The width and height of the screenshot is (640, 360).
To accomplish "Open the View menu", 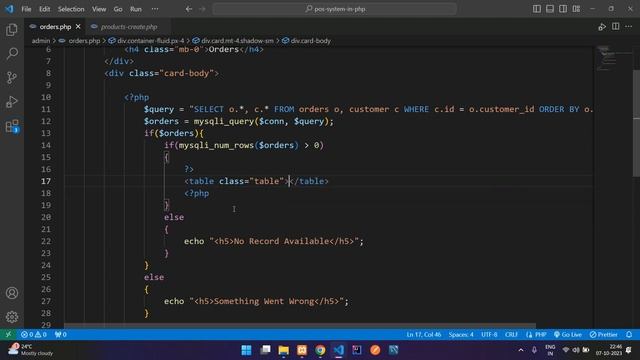I will coord(99,9).
